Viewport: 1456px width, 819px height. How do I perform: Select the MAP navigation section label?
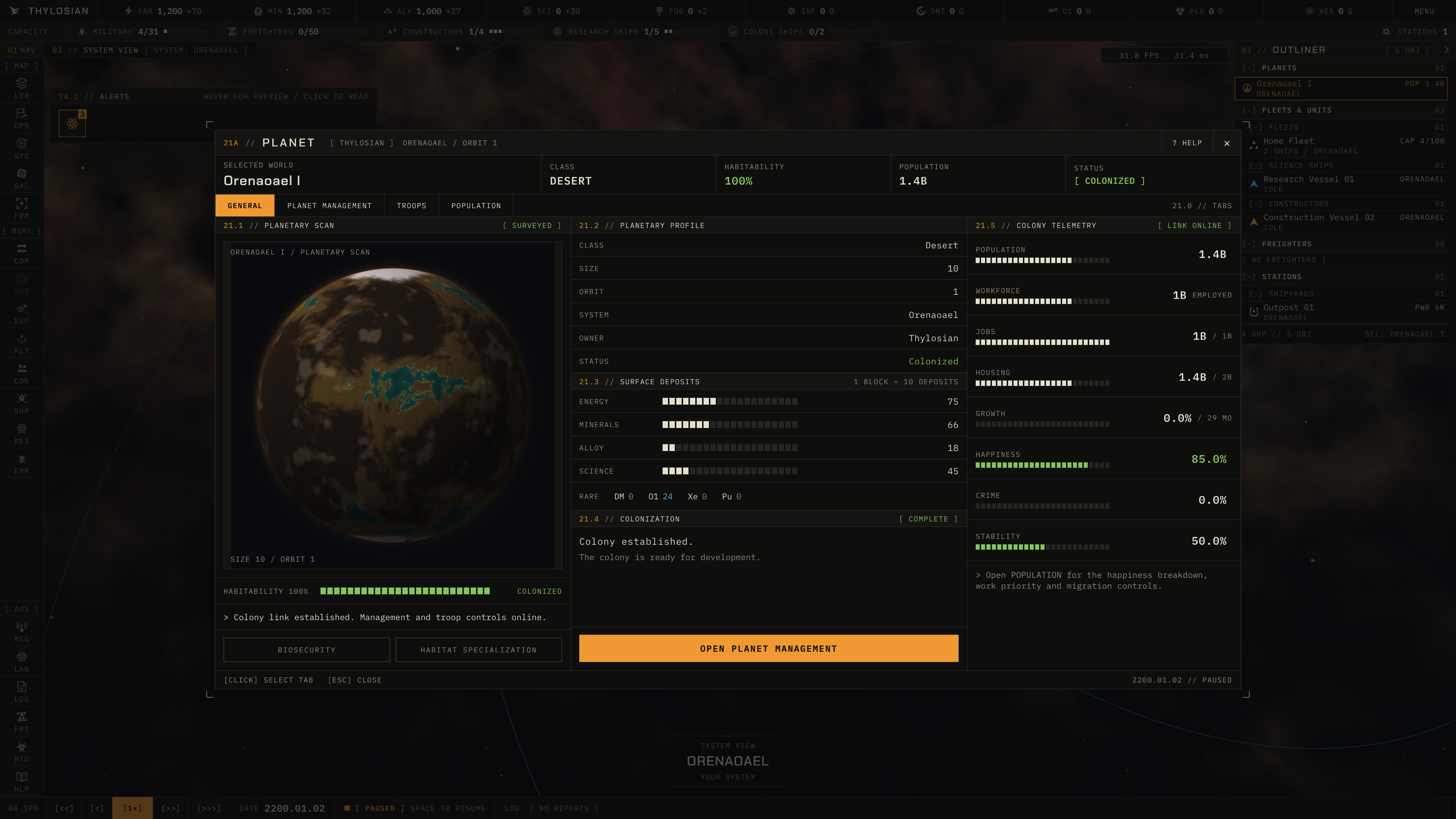tap(22, 66)
